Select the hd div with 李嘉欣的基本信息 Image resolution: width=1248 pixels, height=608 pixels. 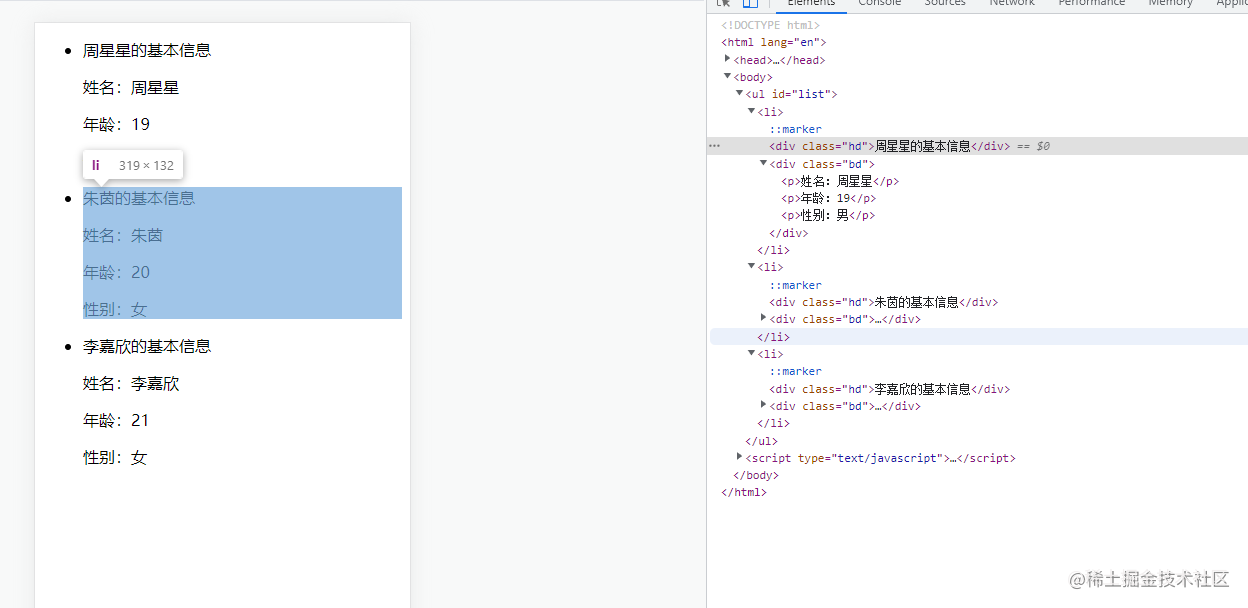pyautogui.click(x=890, y=389)
